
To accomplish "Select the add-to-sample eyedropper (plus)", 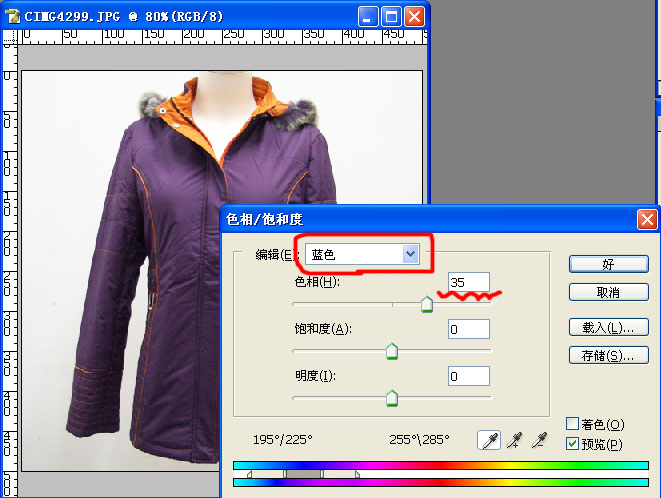I will (515, 439).
